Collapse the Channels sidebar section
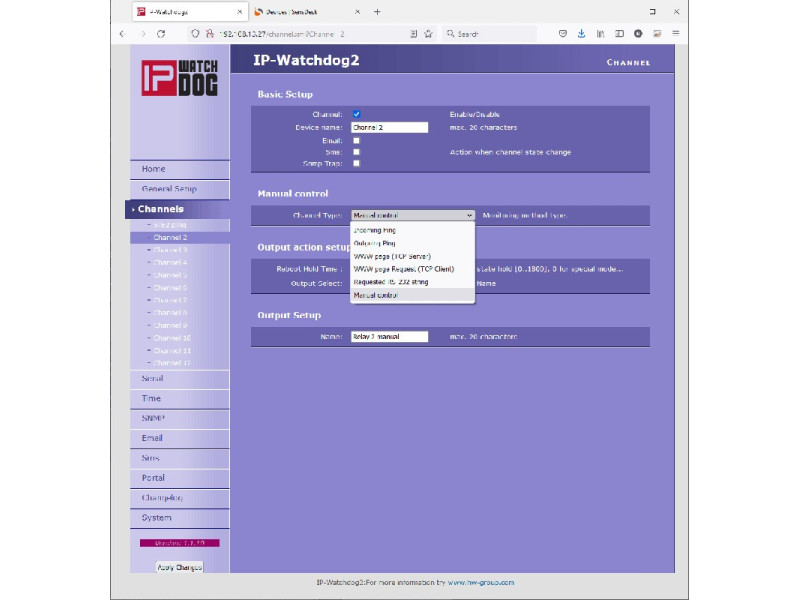800x600 pixels. pos(178,209)
